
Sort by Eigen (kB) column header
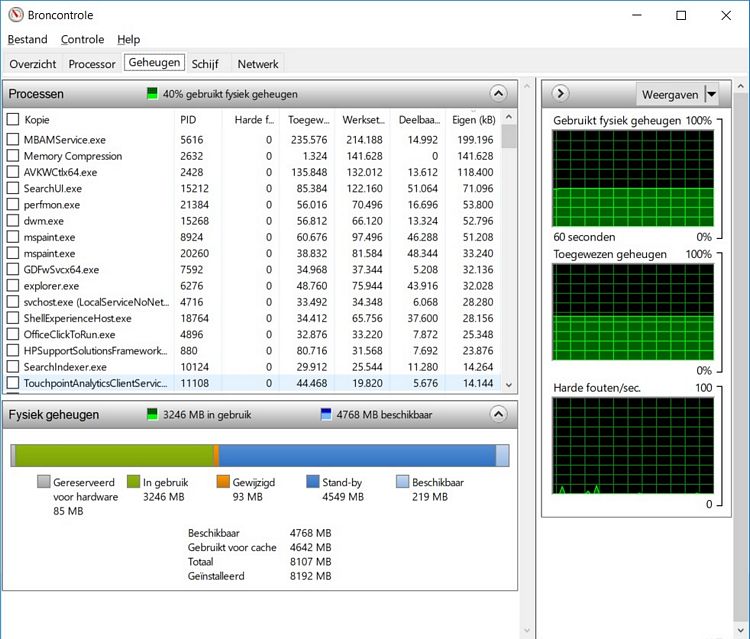tap(474, 120)
